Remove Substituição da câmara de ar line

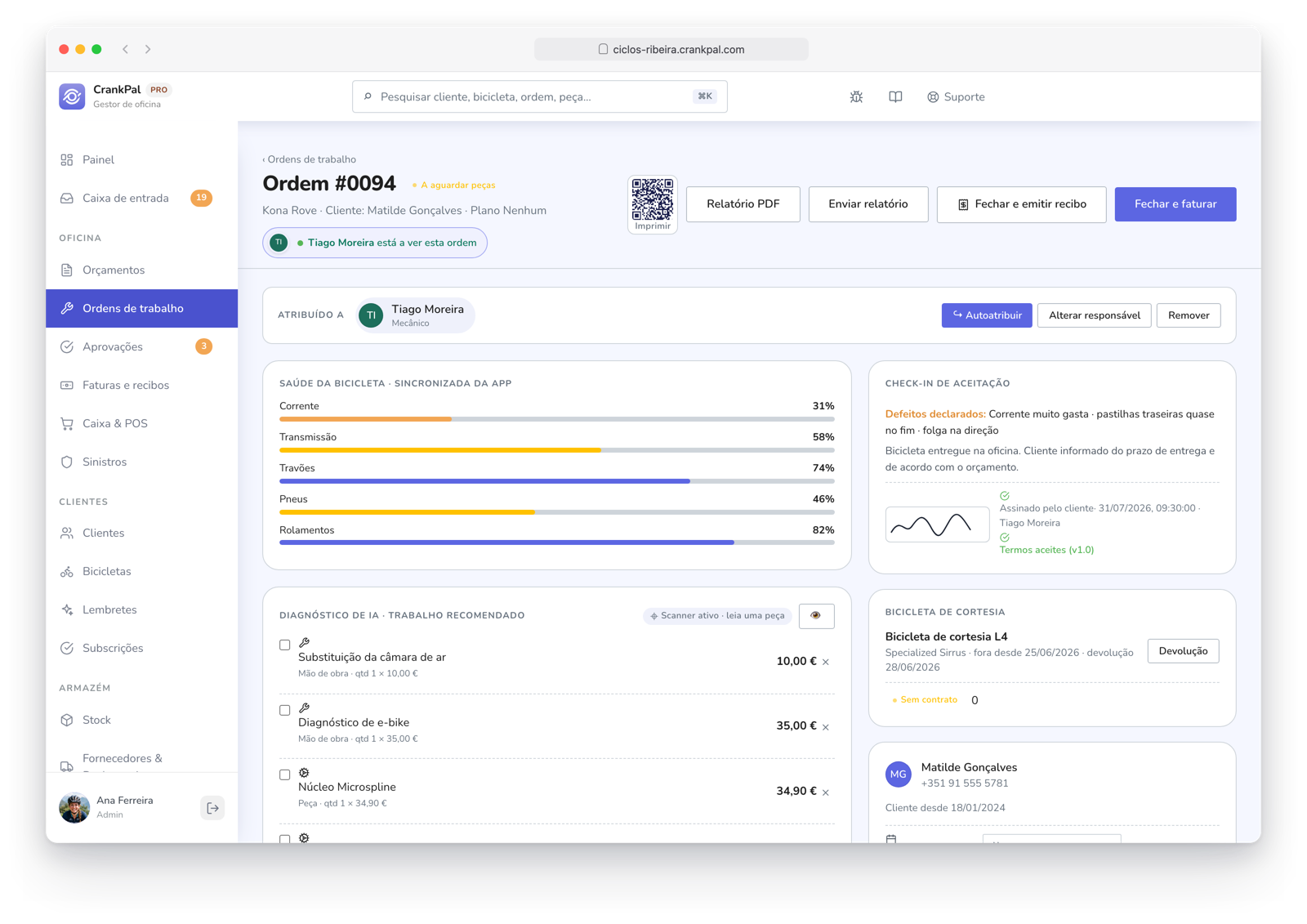pyautogui.click(x=826, y=662)
